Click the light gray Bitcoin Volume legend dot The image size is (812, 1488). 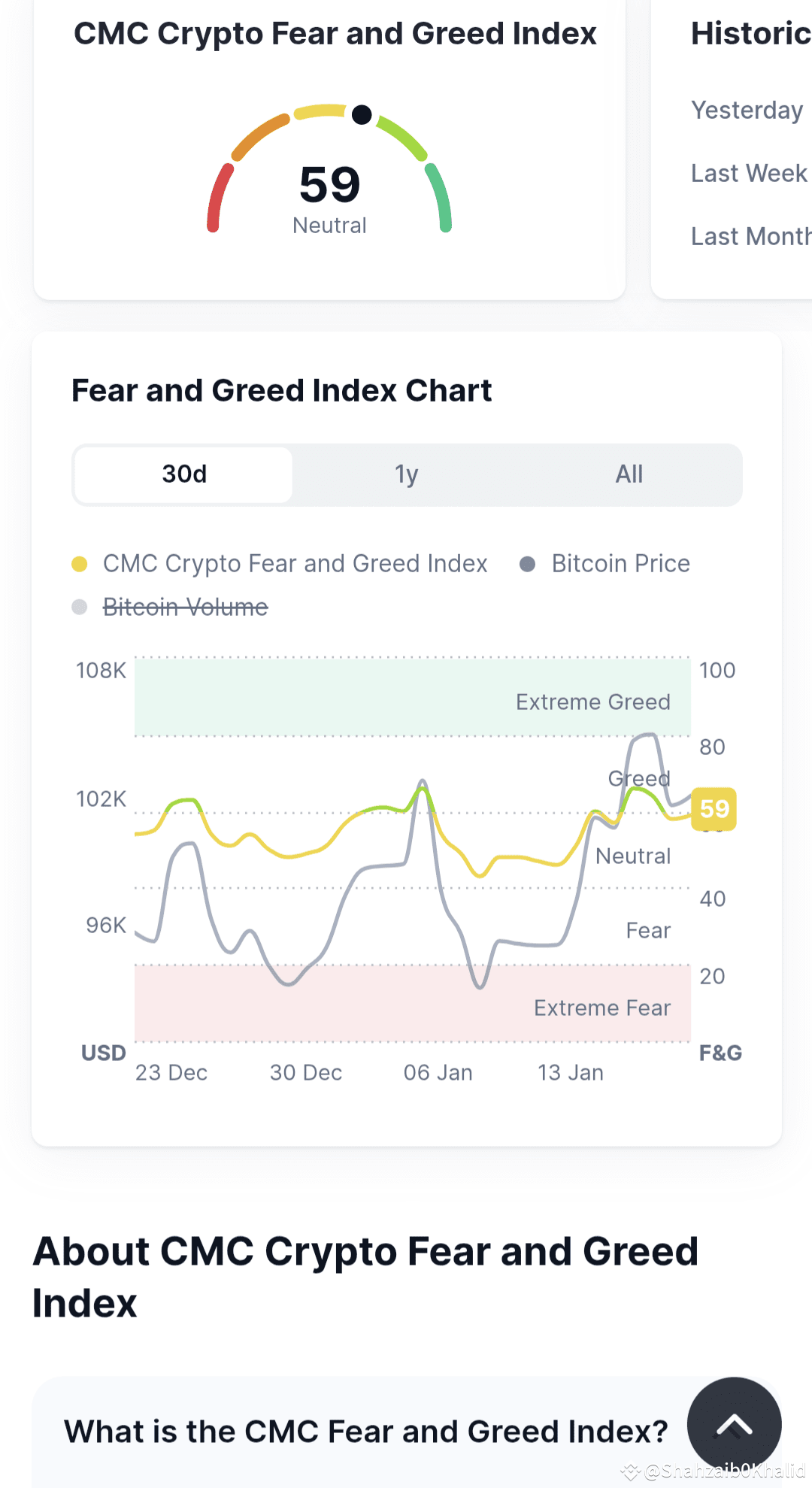(x=79, y=607)
